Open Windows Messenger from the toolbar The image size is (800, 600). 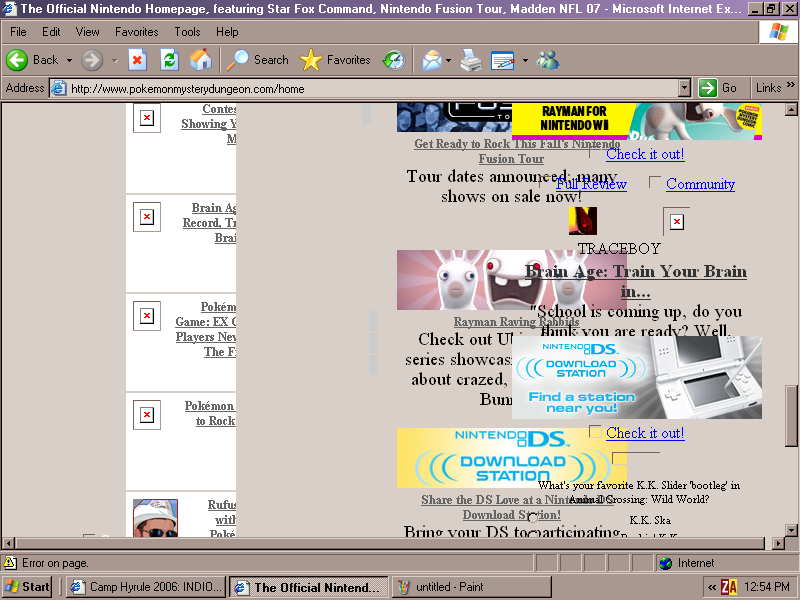coord(548,60)
